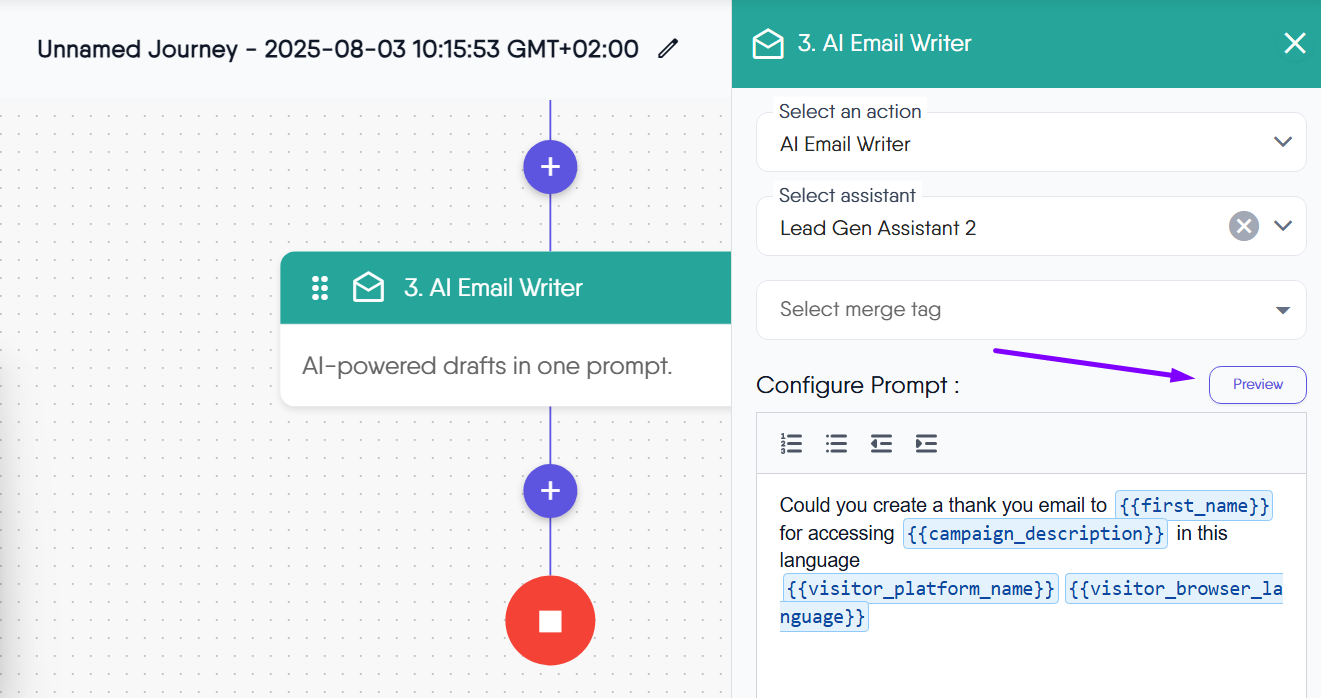
Task: Click the {{visitor_platform_name}} merge tag
Action: tap(920, 589)
